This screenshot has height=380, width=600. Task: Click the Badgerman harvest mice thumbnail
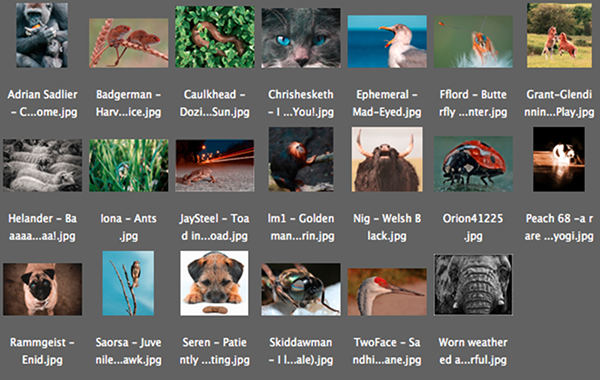coord(129,43)
